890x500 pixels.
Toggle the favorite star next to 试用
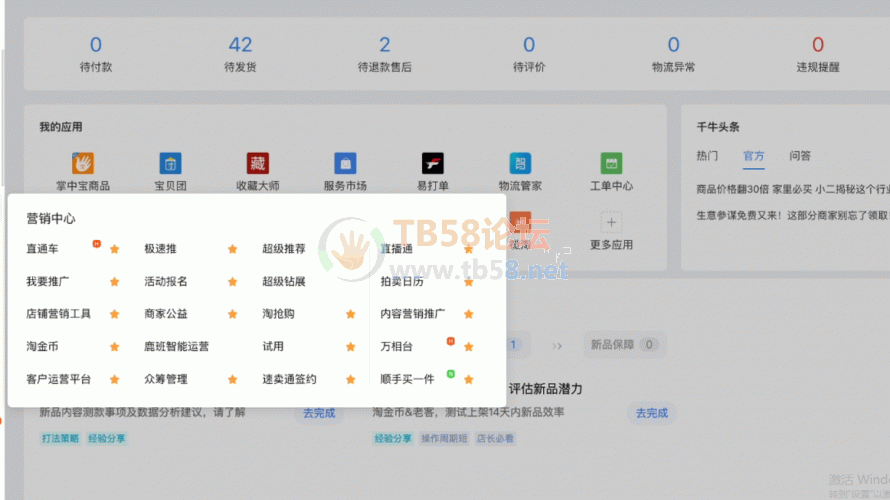[x=351, y=347]
